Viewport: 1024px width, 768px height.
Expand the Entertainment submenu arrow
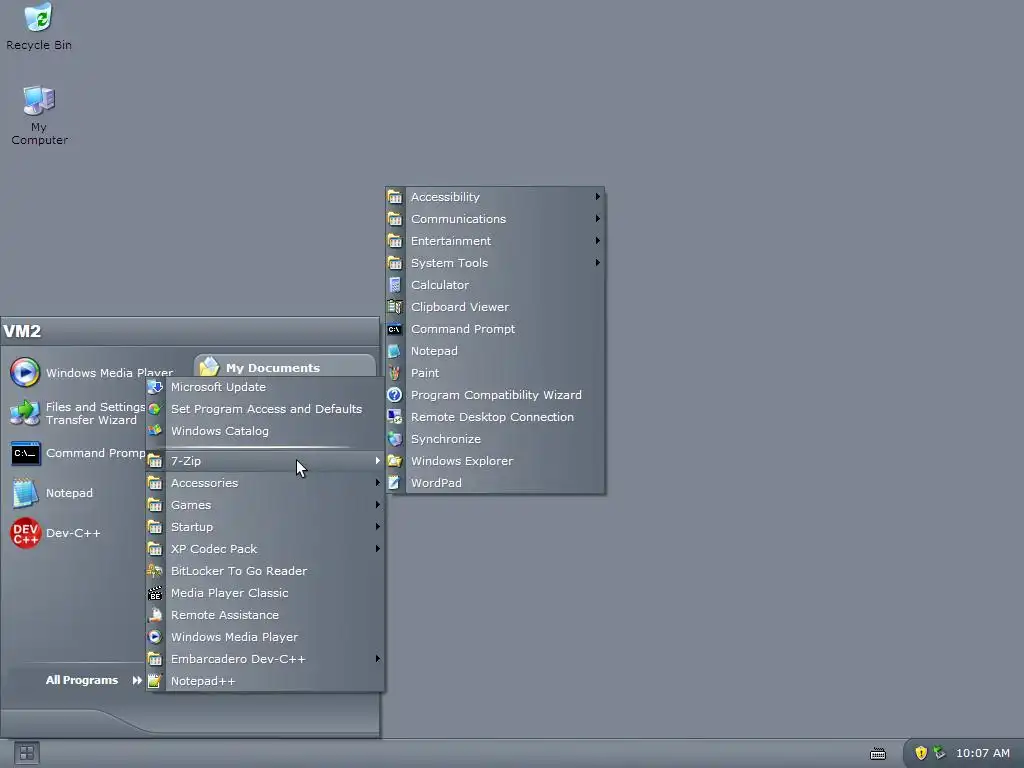(x=597, y=241)
